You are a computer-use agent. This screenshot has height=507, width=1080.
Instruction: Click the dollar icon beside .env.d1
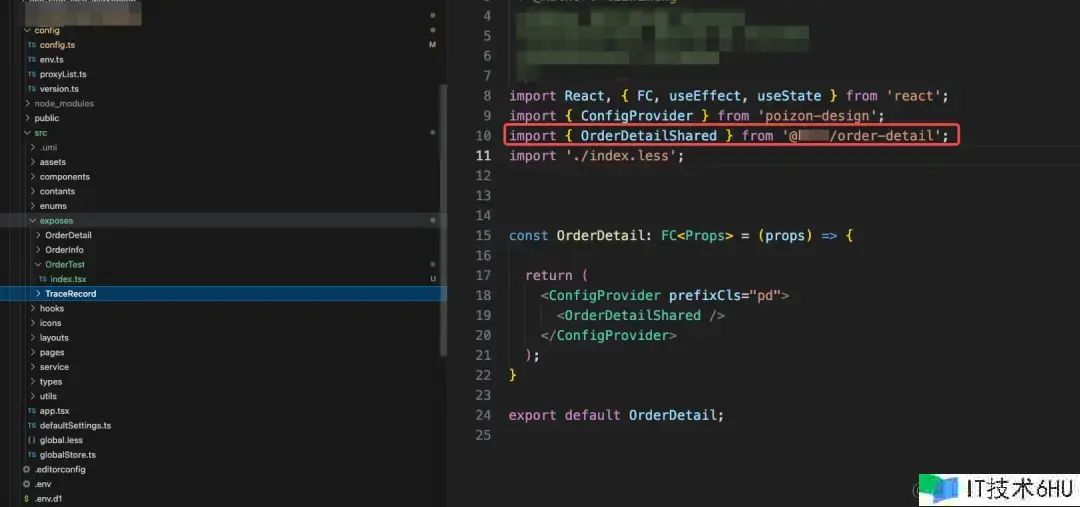tap(26, 498)
